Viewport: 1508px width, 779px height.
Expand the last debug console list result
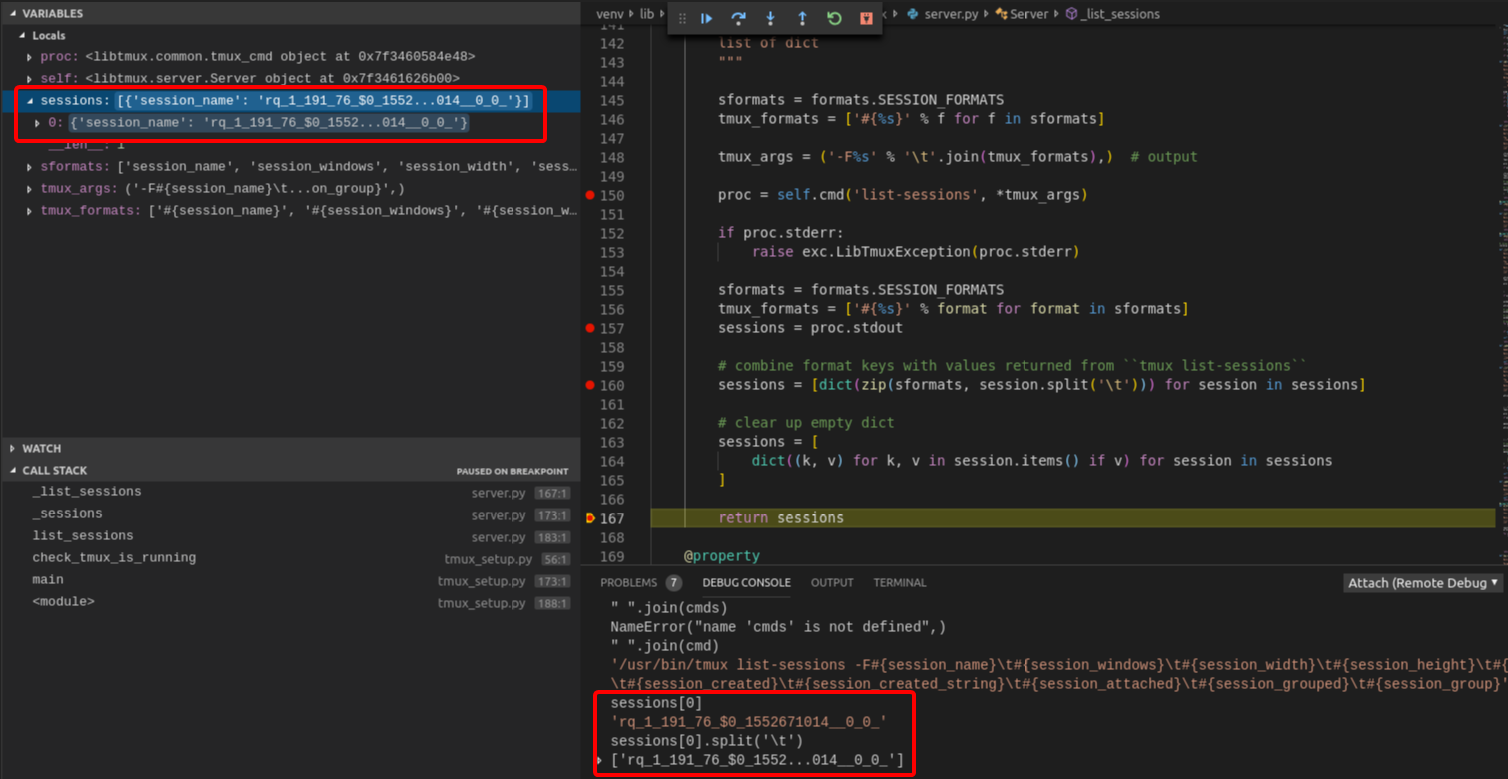click(x=599, y=762)
